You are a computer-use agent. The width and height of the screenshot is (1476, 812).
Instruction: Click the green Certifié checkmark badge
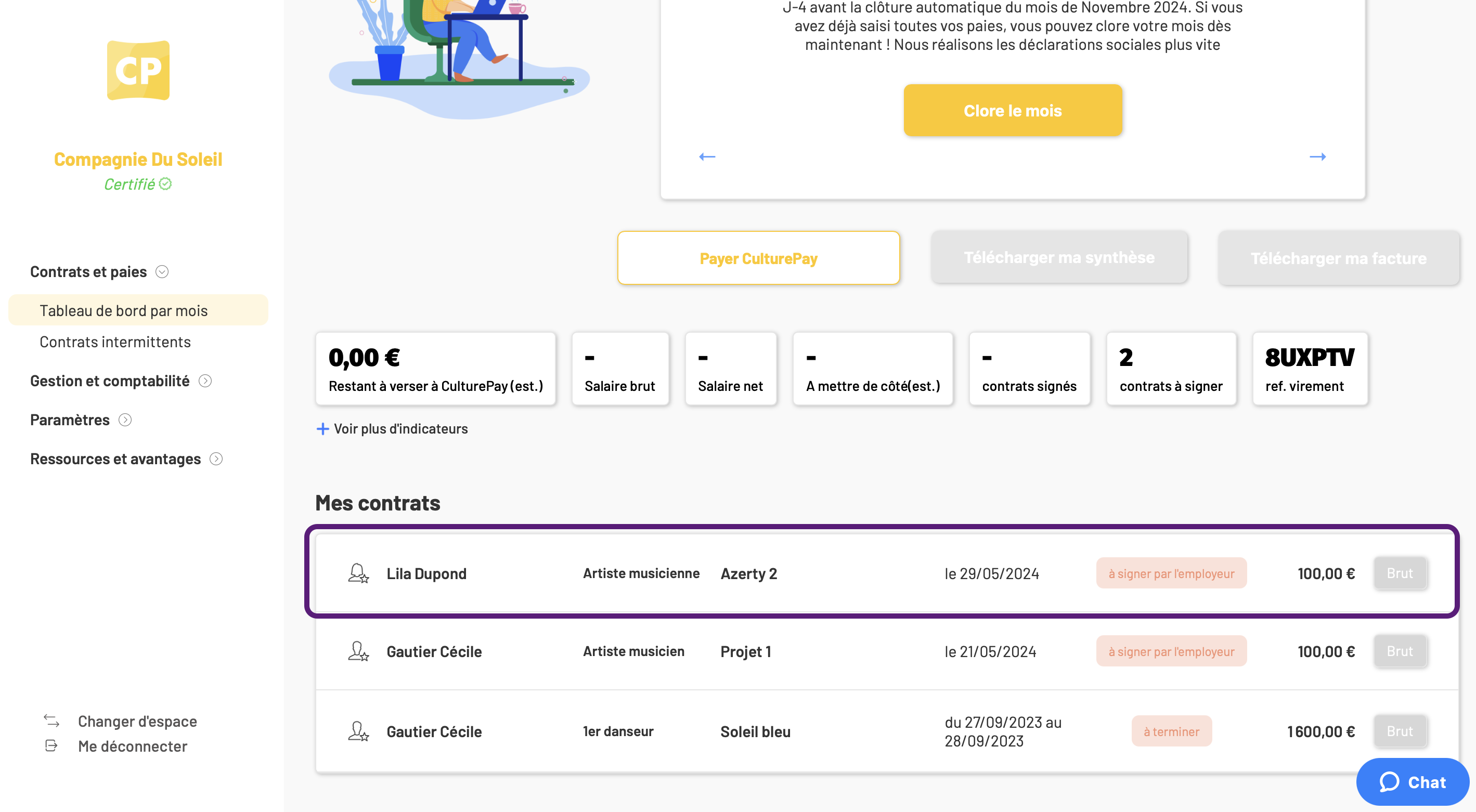tap(165, 184)
